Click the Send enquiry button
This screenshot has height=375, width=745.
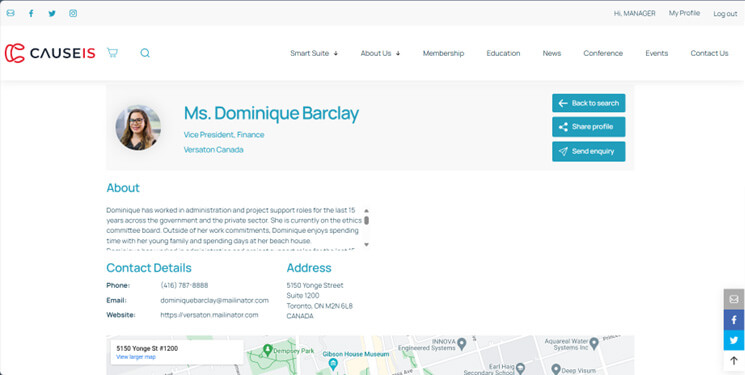click(x=589, y=152)
